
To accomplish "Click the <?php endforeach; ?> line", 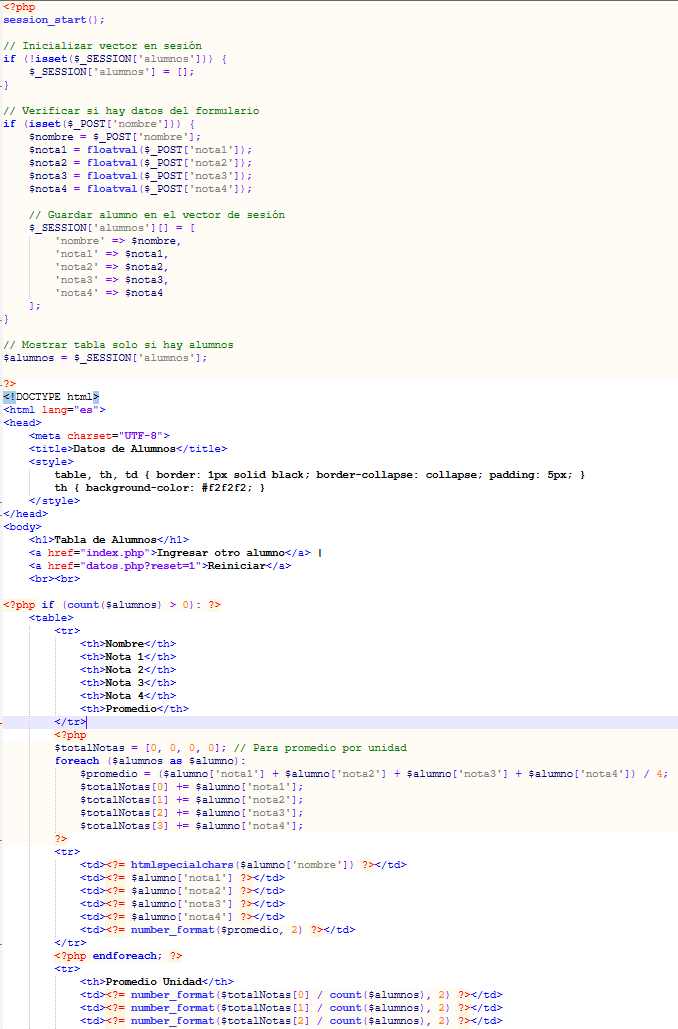I will 118,956.
